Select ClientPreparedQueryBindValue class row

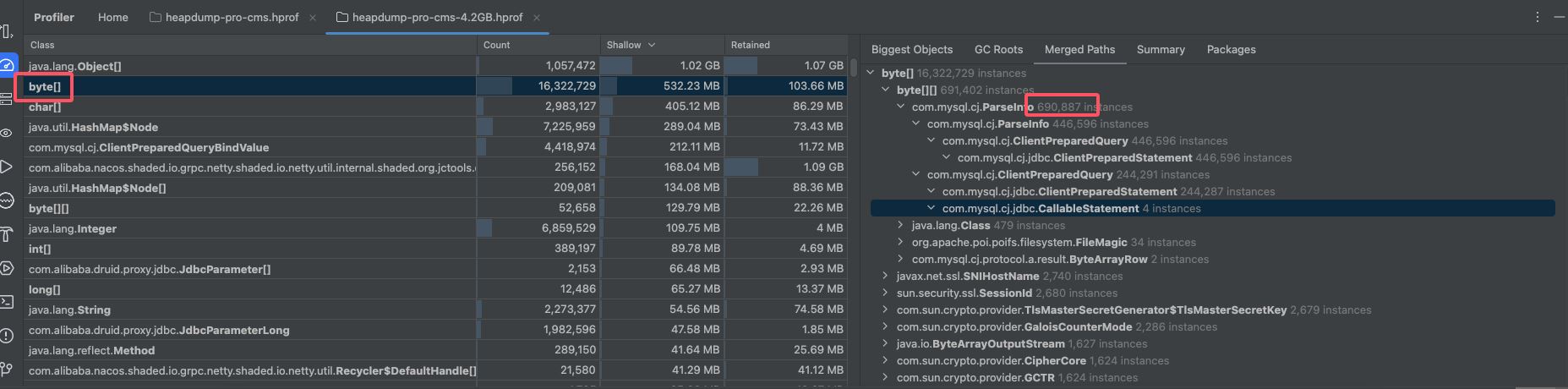pos(435,147)
